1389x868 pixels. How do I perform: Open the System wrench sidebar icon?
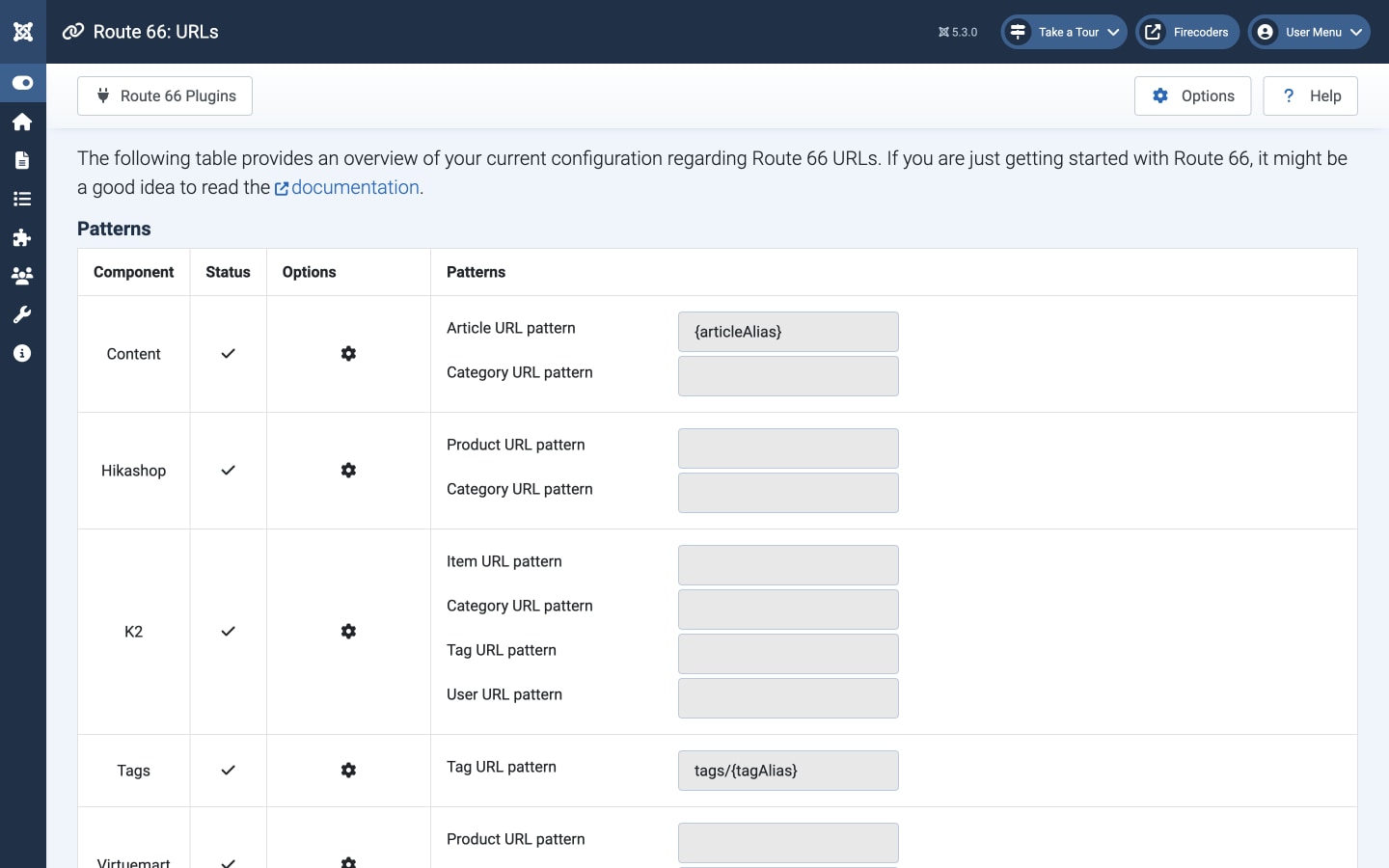pyautogui.click(x=22, y=314)
